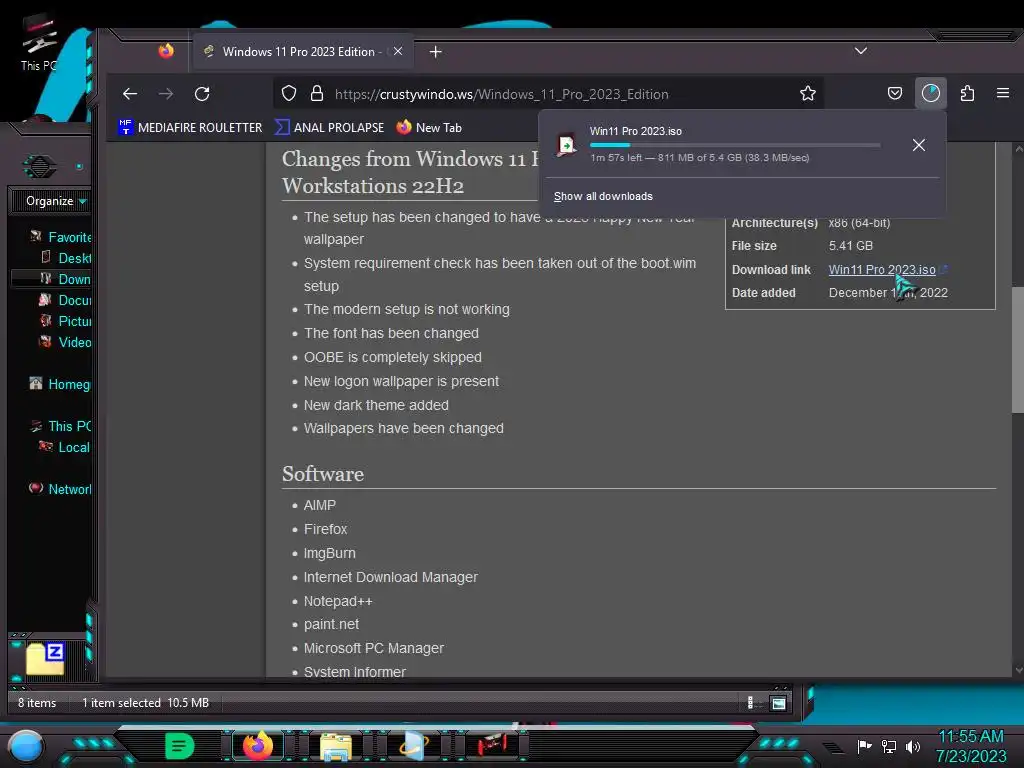Open MEDIAFIRE ROULETTER bookmark
This screenshot has width=1024, height=768.
click(x=190, y=127)
